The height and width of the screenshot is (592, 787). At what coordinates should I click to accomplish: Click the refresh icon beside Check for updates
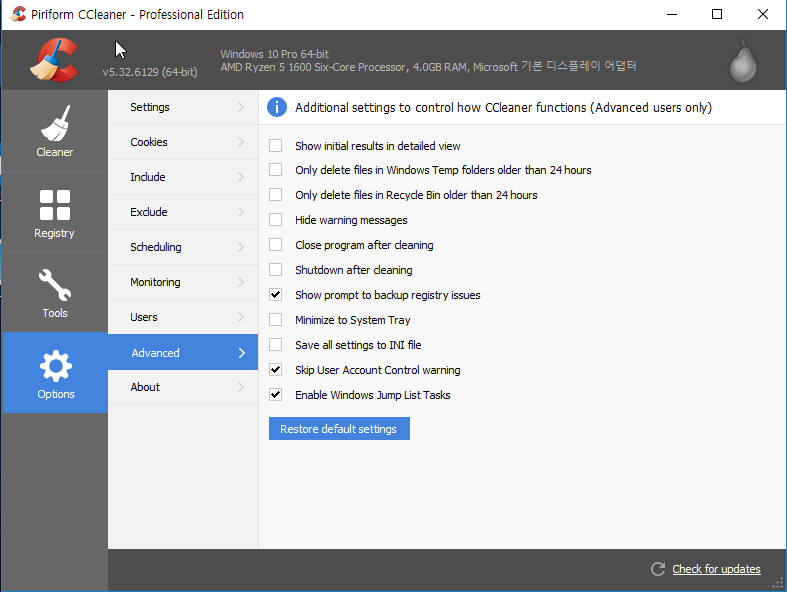point(658,569)
